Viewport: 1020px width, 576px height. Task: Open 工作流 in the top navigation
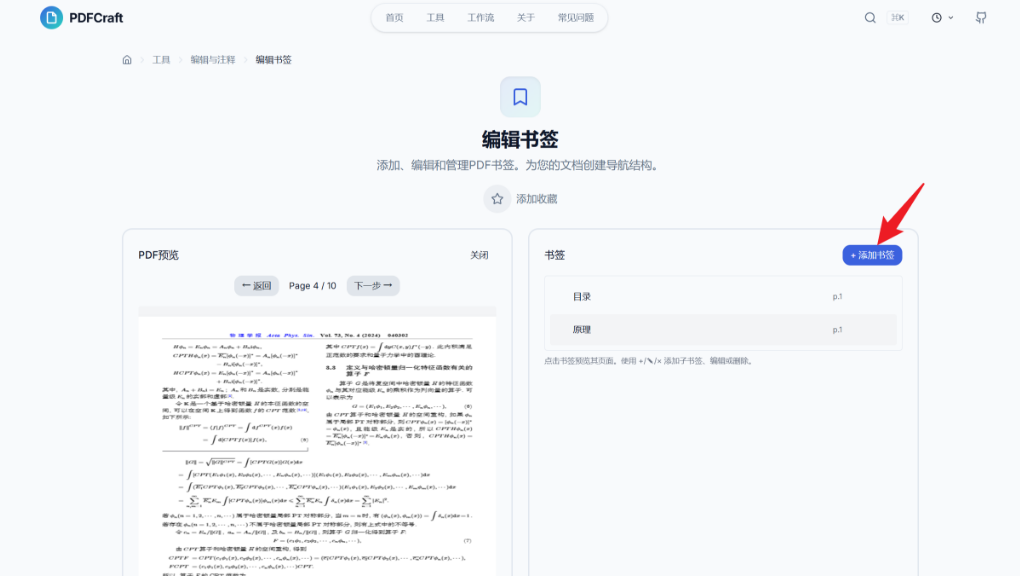[x=481, y=18]
